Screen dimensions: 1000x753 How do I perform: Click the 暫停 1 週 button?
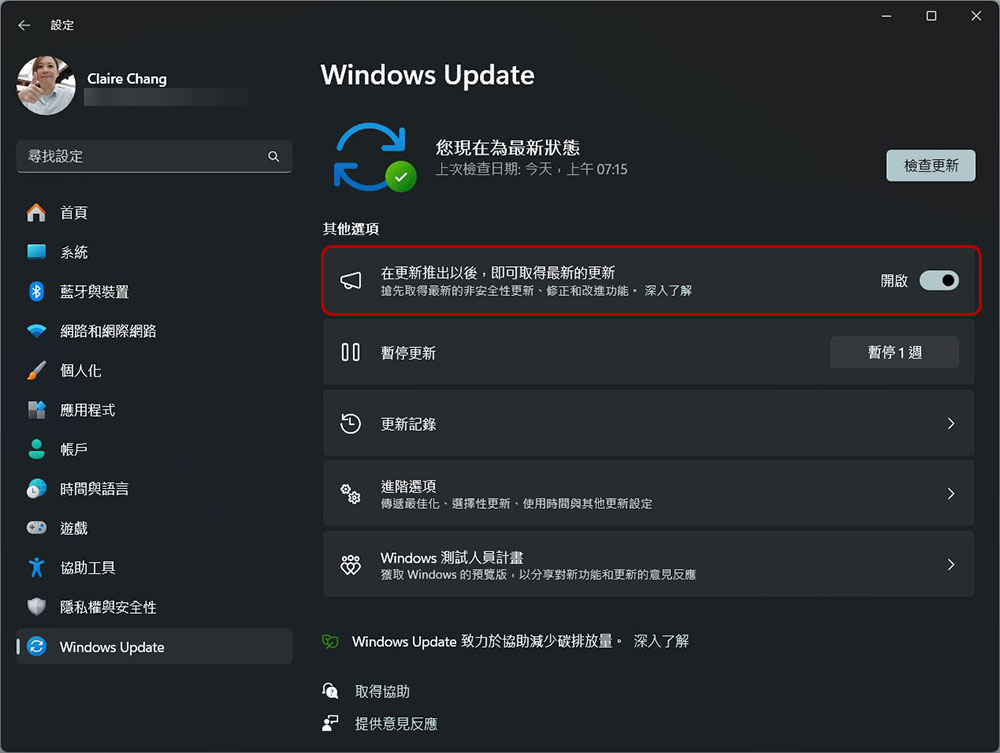click(894, 352)
